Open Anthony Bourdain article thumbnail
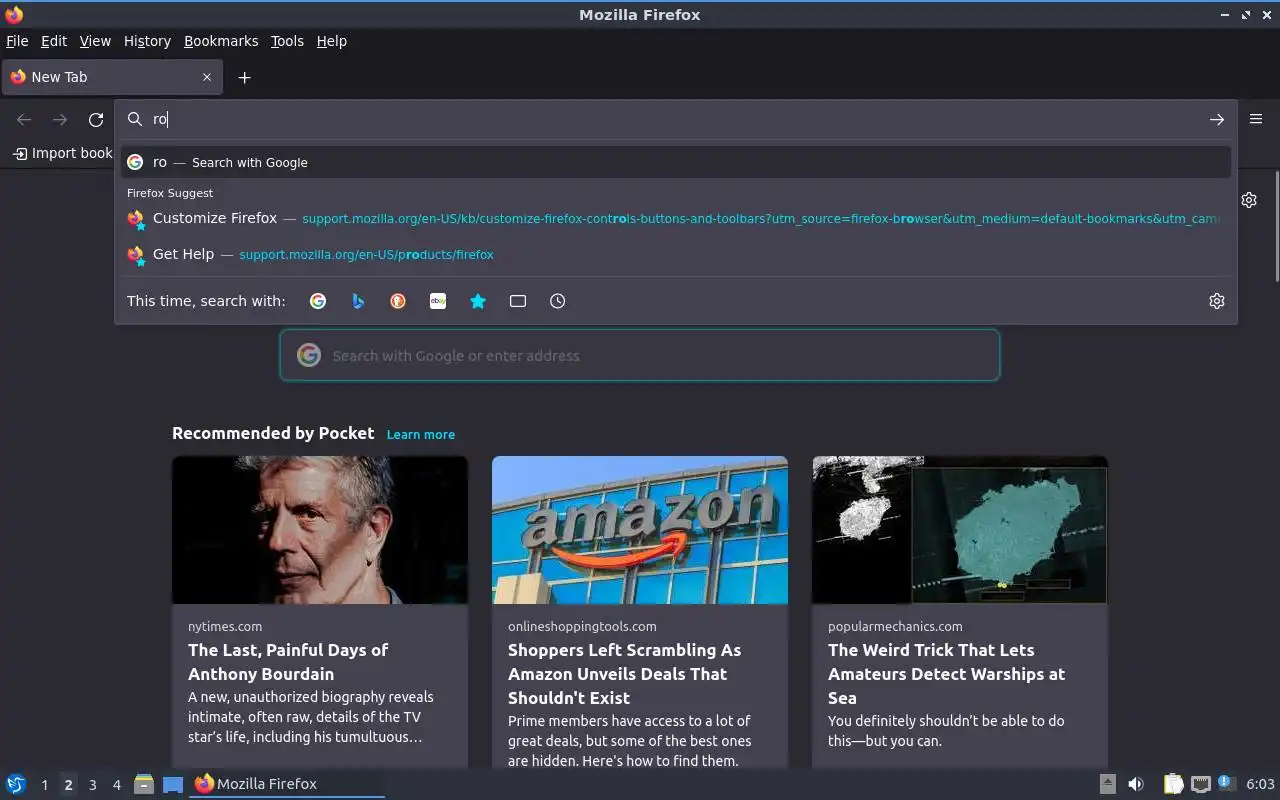This screenshot has height=800, width=1280. (320, 530)
